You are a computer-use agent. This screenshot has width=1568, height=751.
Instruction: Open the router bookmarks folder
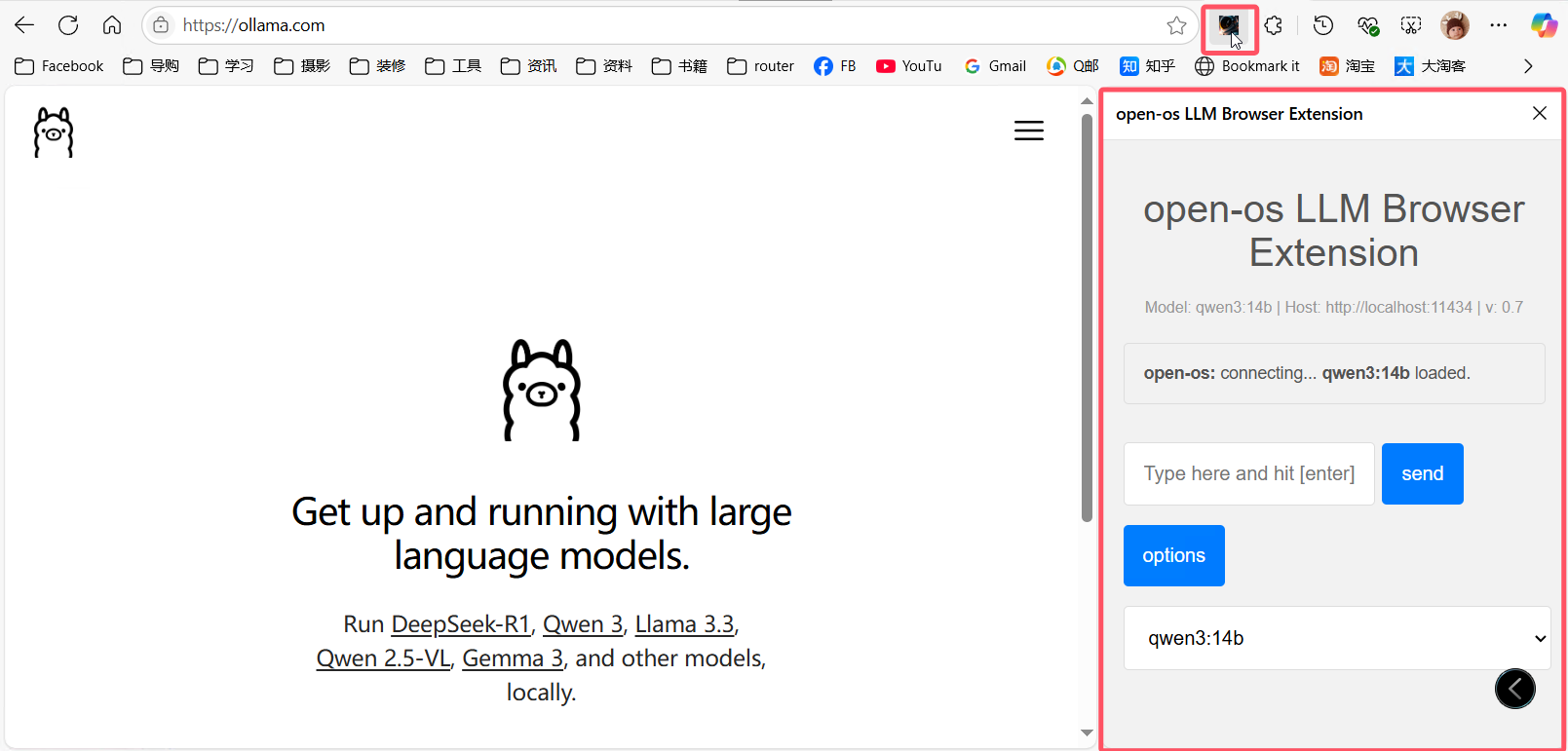[761, 66]
